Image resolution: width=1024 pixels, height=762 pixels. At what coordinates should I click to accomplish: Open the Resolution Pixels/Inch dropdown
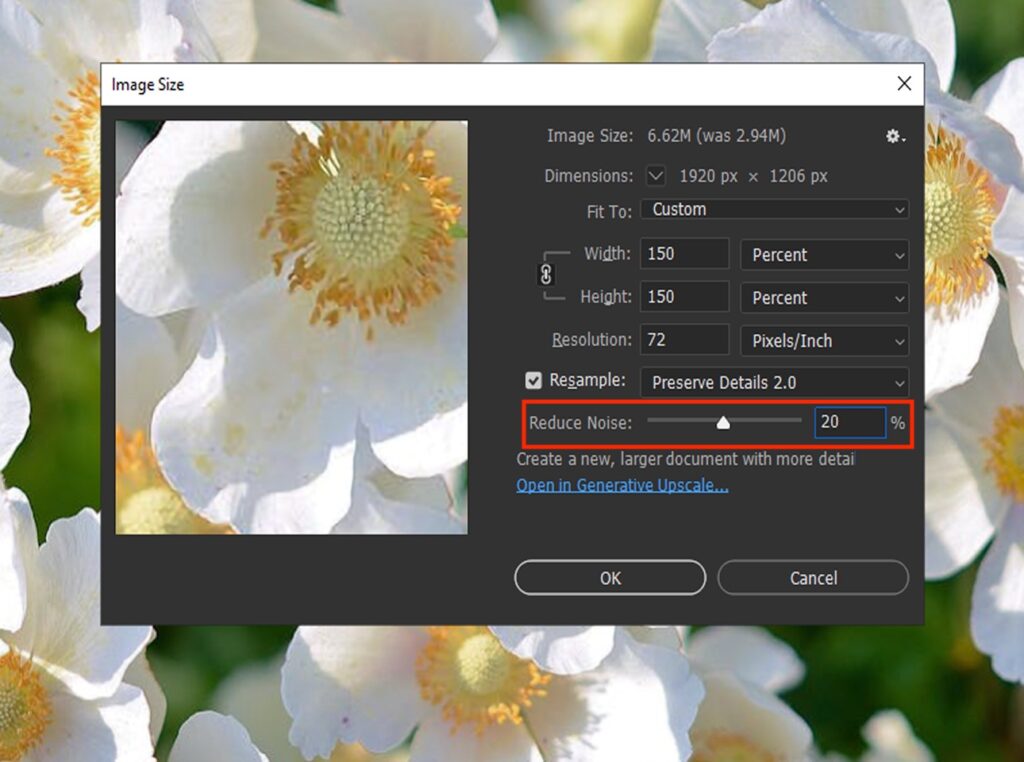tap(824, 341)
